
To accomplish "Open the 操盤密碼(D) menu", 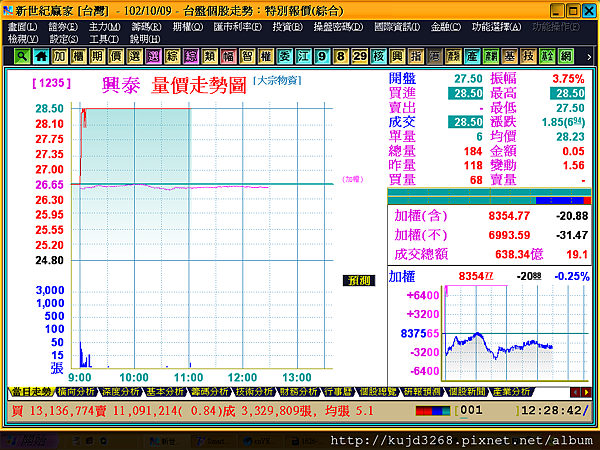I will point(338,27).
